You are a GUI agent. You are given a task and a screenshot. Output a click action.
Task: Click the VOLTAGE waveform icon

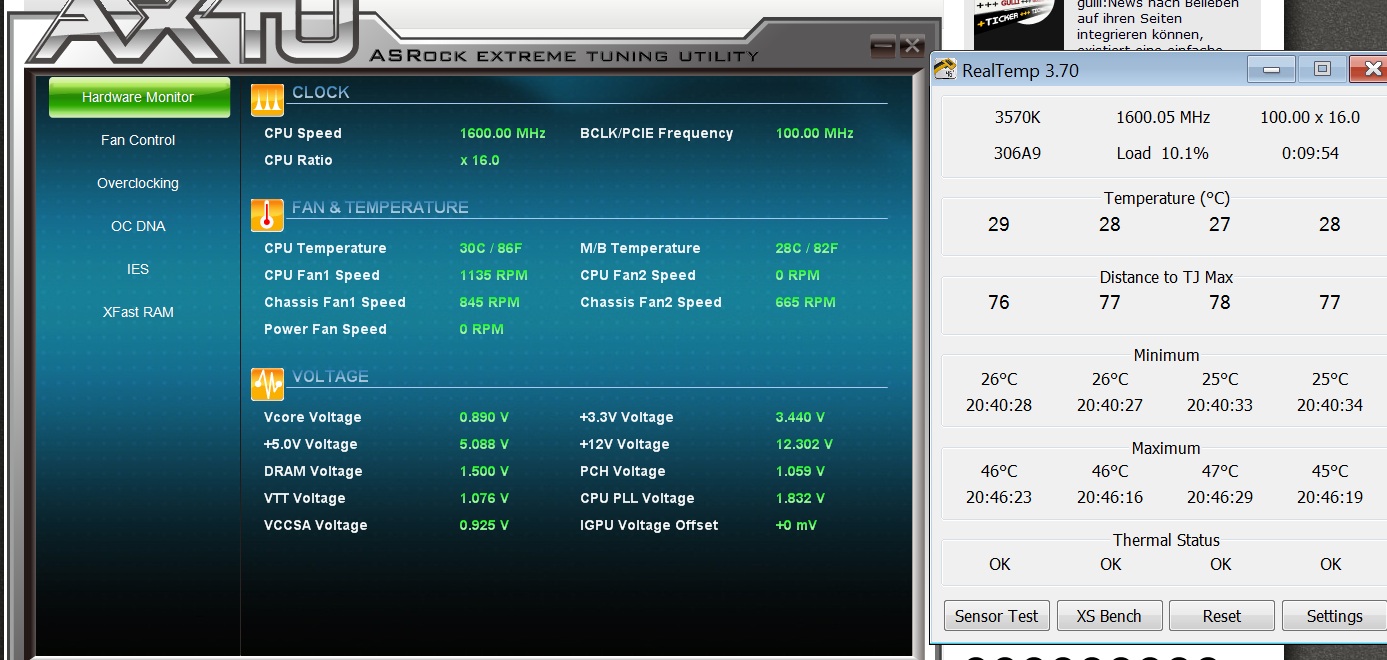(x=267, y=384)
